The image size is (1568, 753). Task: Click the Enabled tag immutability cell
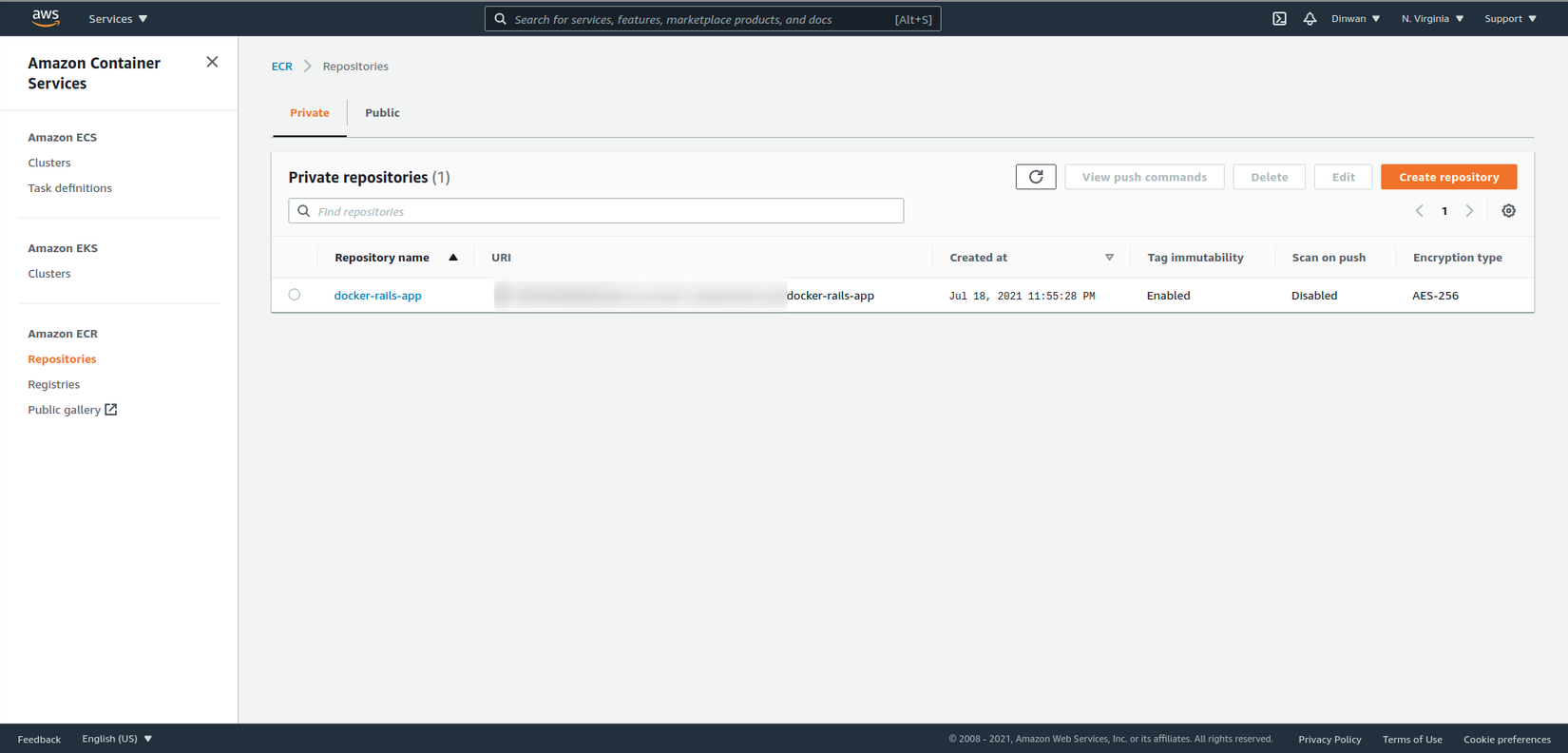(1168, 296)
